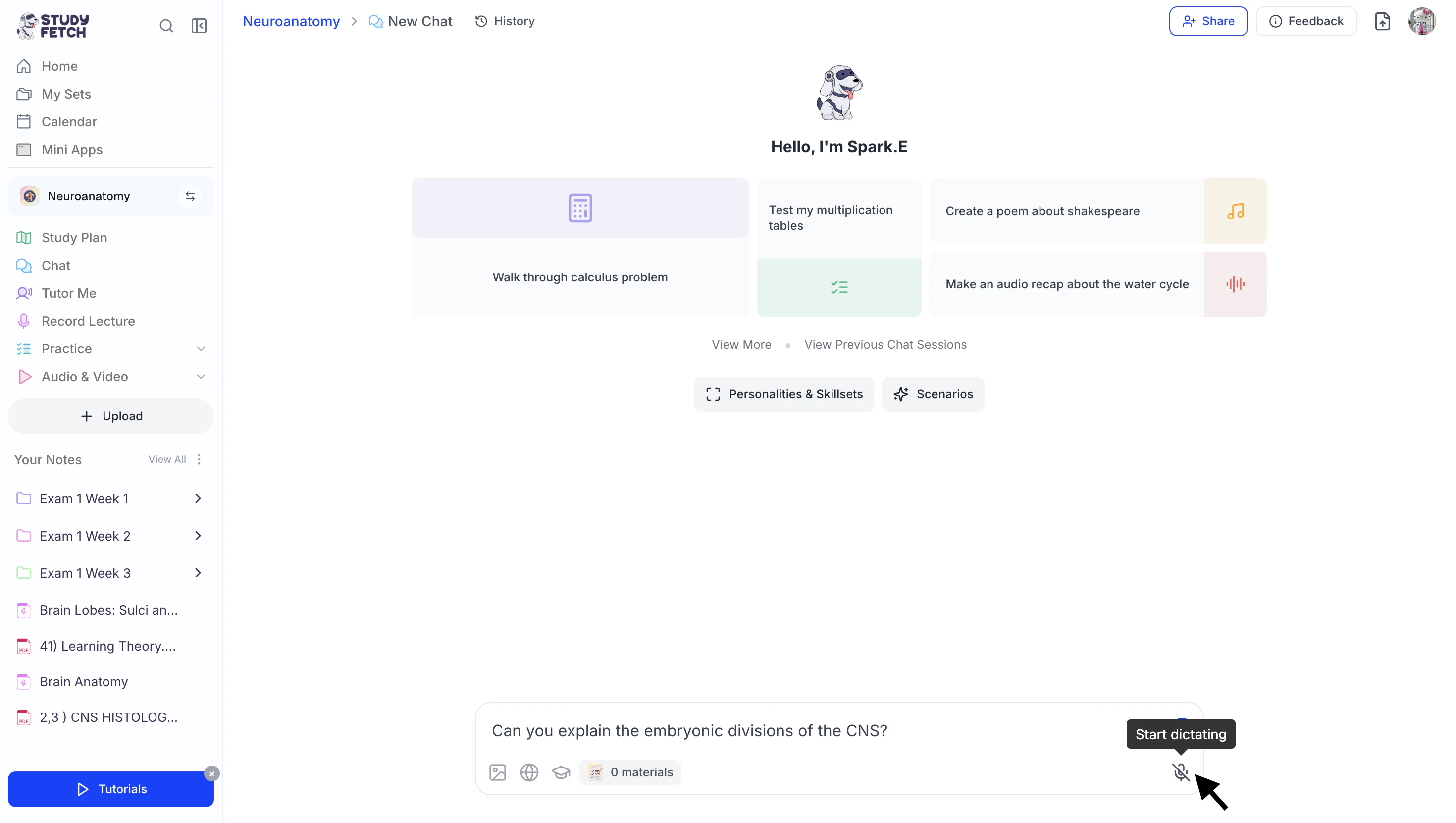Viewport: 1456px width, 823px height.
Task: Open the user profile avatar
Action: coord(1421,21)
